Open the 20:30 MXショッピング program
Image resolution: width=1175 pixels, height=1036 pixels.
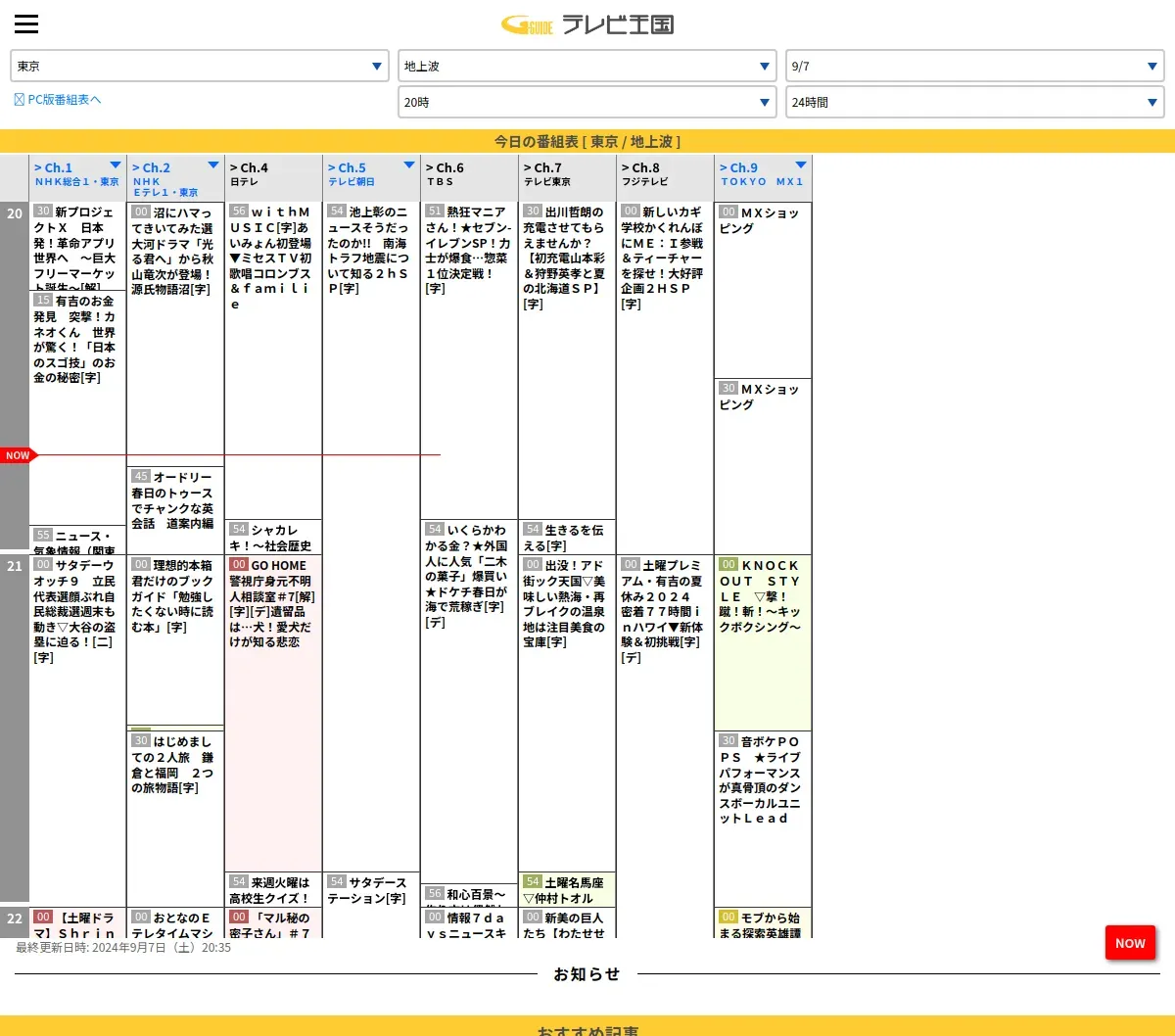pos(763,466)
